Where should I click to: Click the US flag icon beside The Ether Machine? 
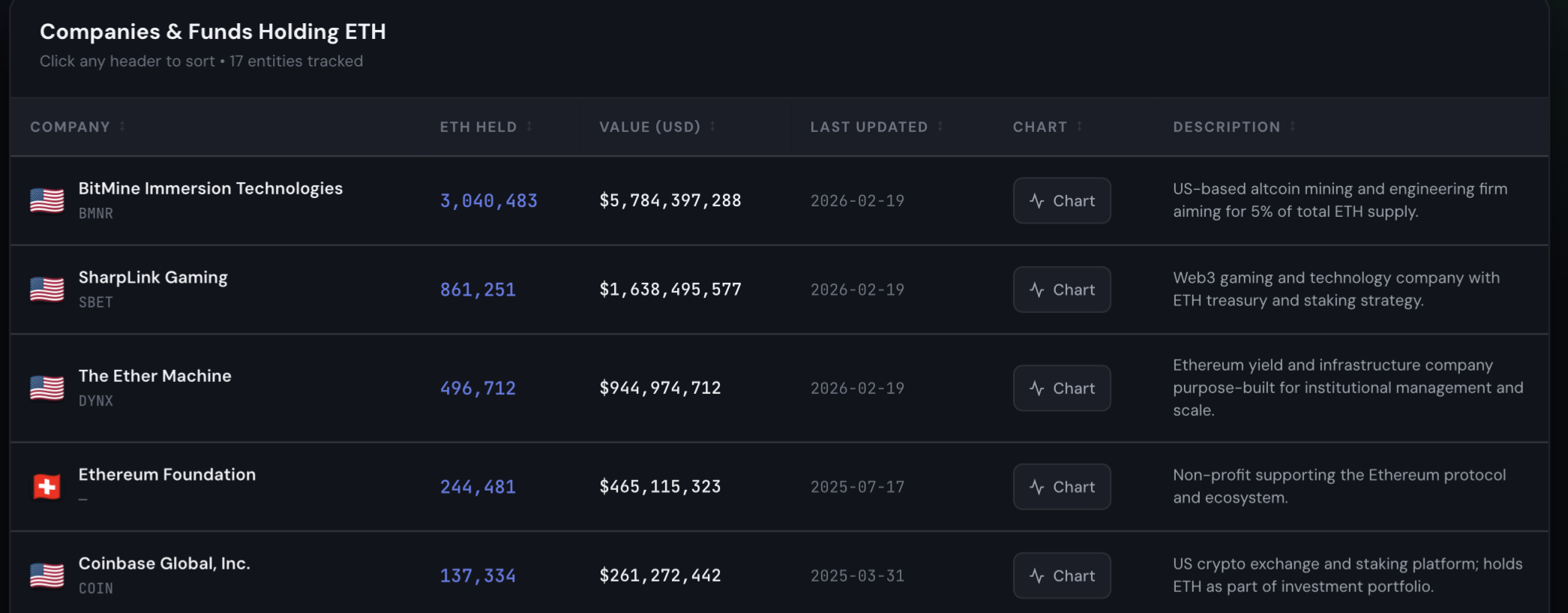click(x=46, y=388)
